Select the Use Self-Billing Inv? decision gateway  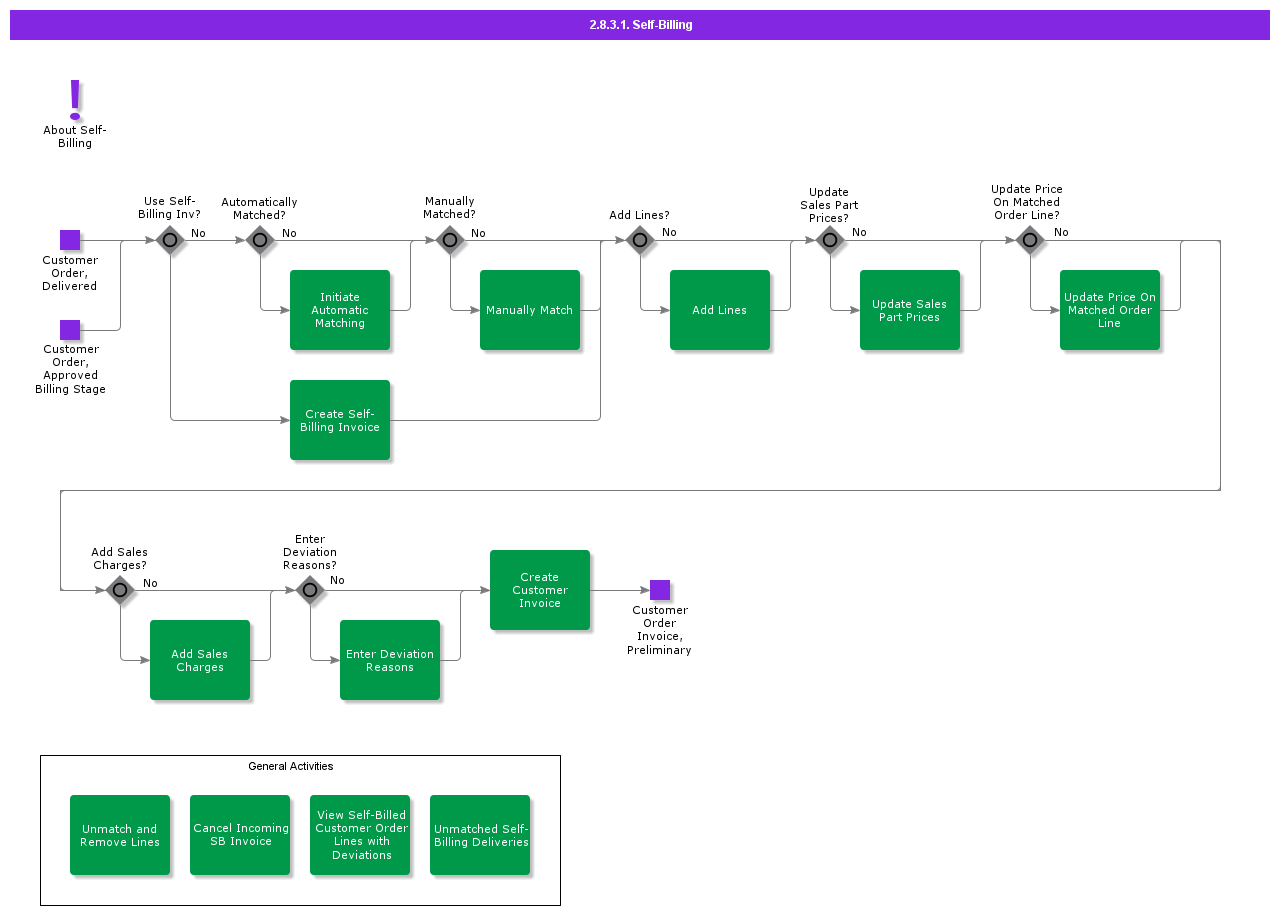(x=170, y=240)
